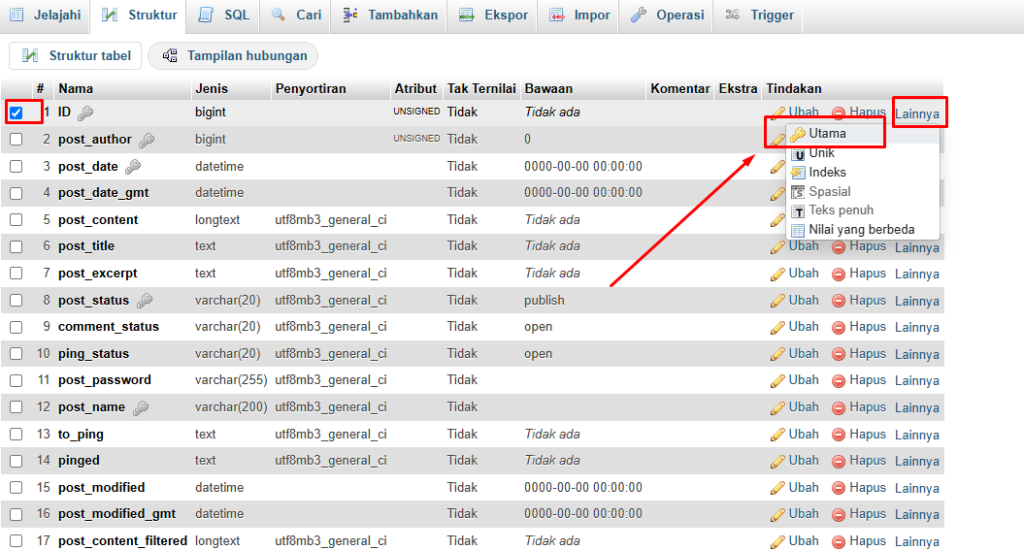Click the Struktur tab icon
This screenshot has height=550, width=1024.
pyautogui.click(x=110, y=14)
